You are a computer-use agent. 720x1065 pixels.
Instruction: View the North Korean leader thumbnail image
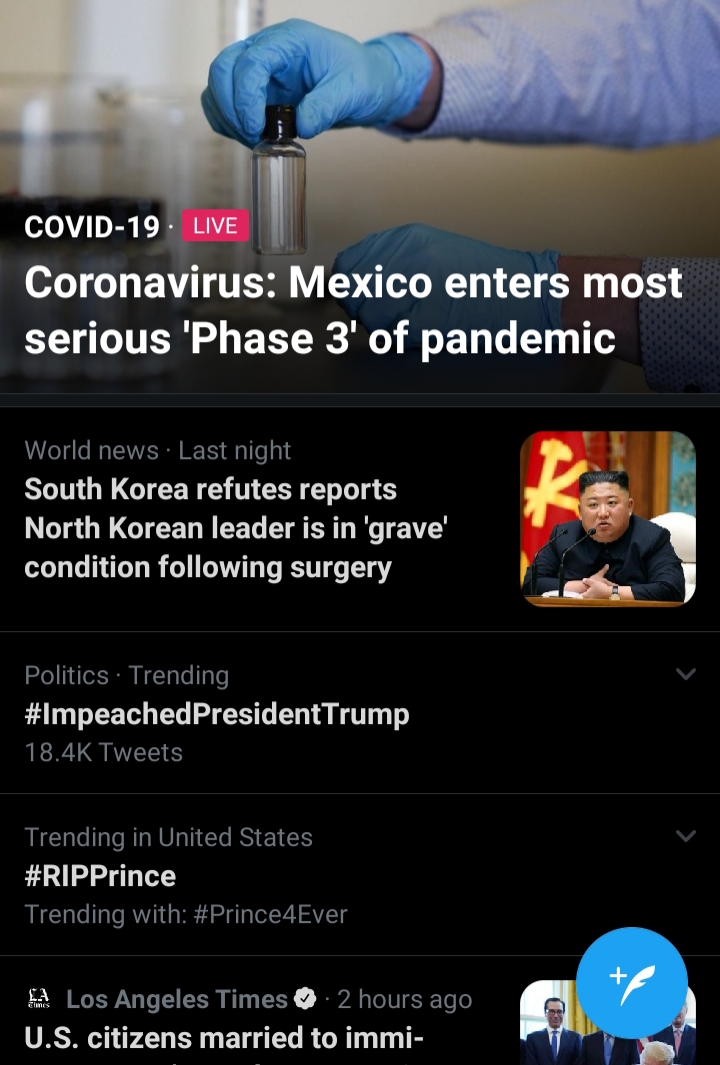point(608,518)
